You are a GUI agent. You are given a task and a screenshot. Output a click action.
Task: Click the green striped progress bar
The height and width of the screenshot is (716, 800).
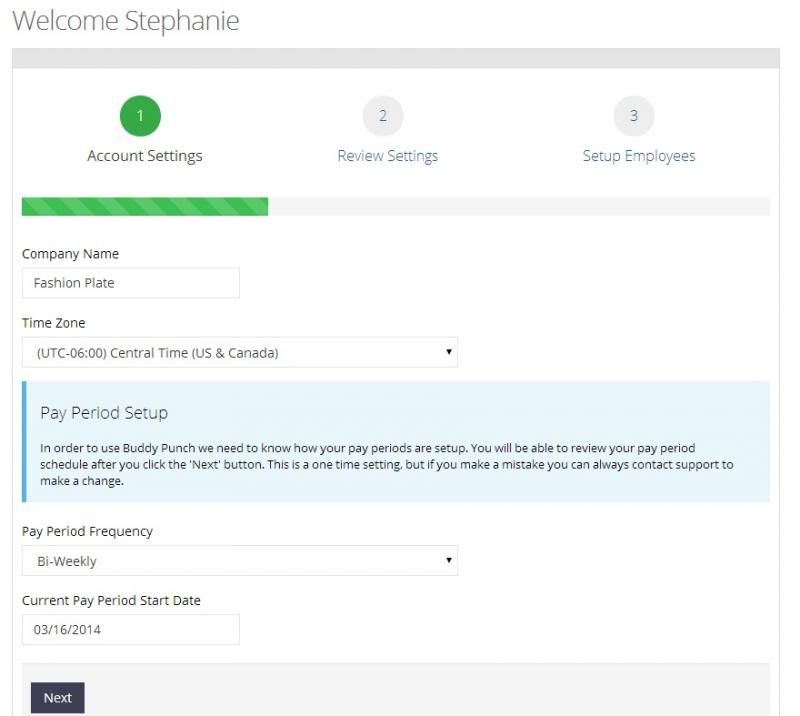click(x=145, y=207)
